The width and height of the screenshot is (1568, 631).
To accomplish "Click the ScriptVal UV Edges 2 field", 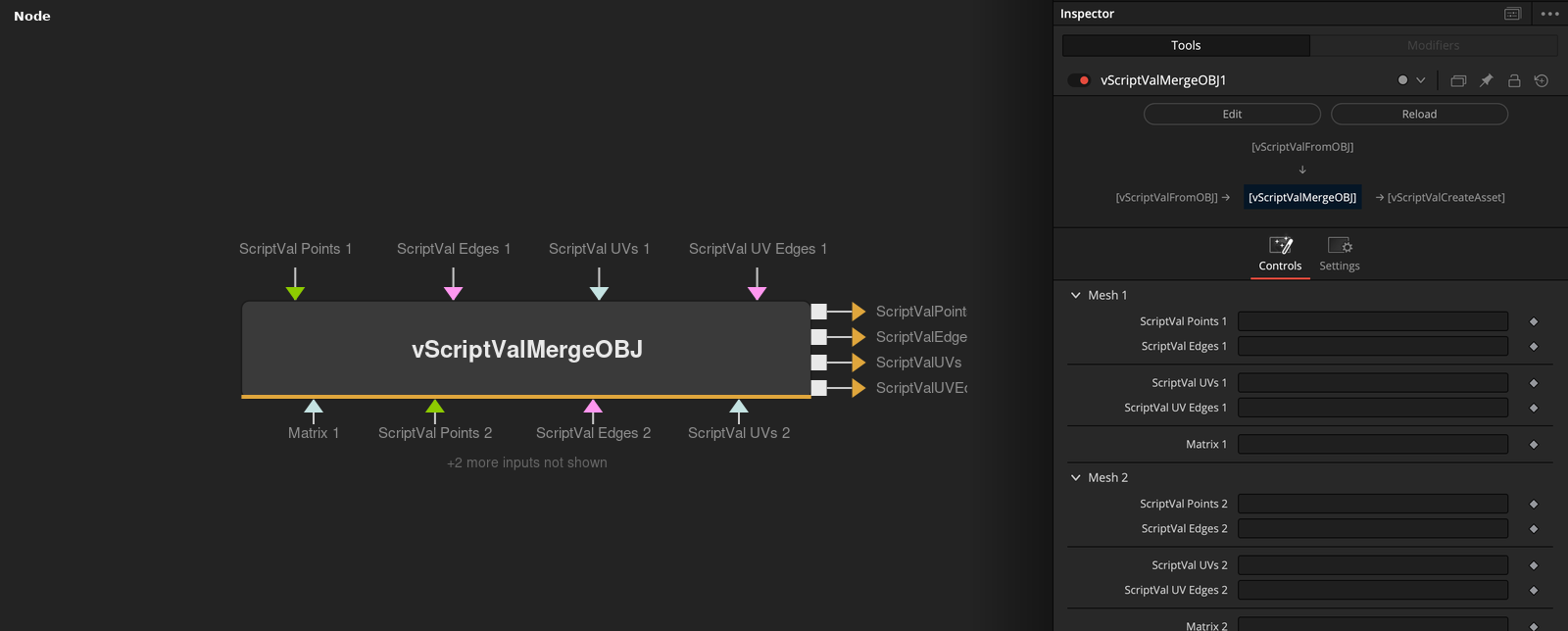I will 1373,590.
